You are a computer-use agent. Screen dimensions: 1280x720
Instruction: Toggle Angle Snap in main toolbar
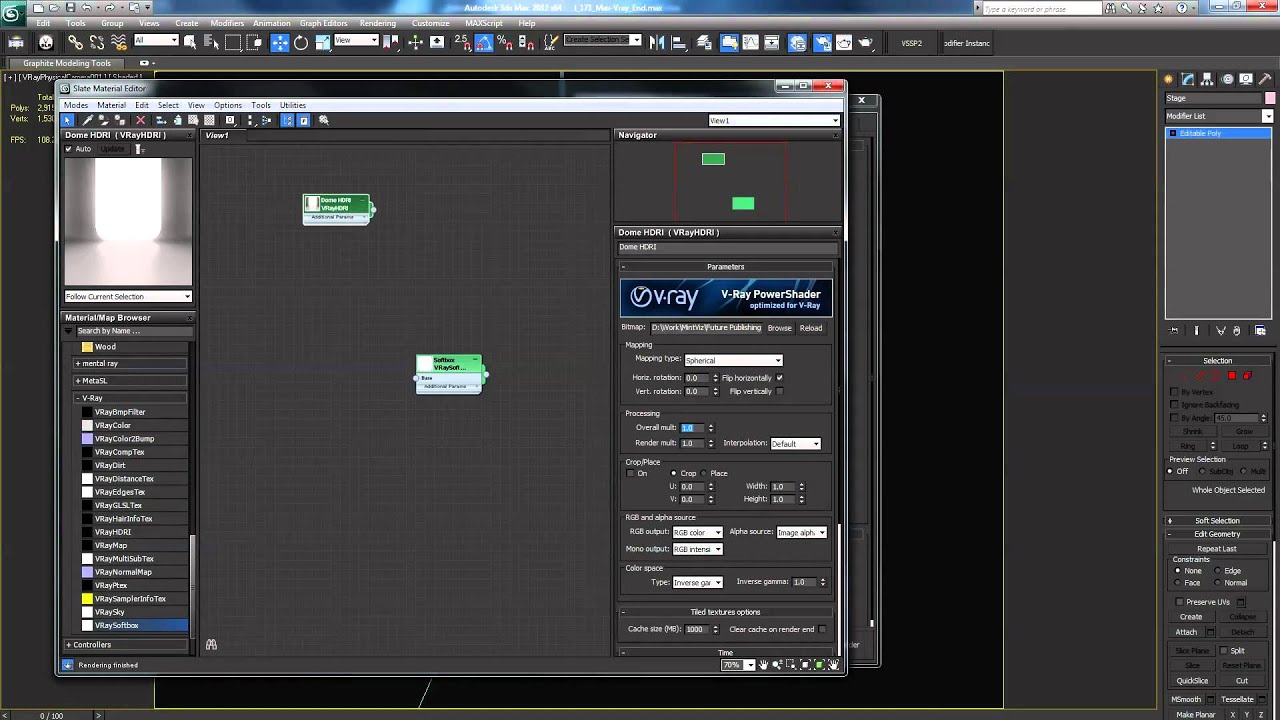tap(484, 43)
